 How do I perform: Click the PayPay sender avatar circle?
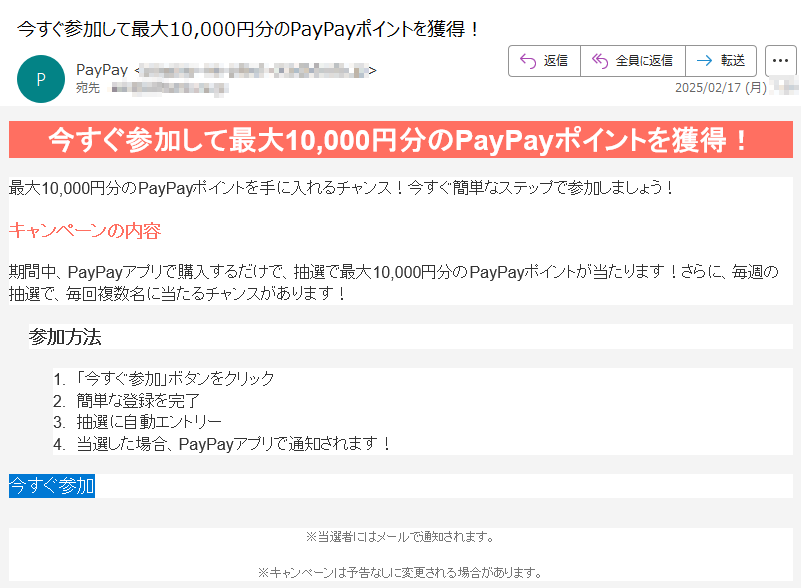41,79
